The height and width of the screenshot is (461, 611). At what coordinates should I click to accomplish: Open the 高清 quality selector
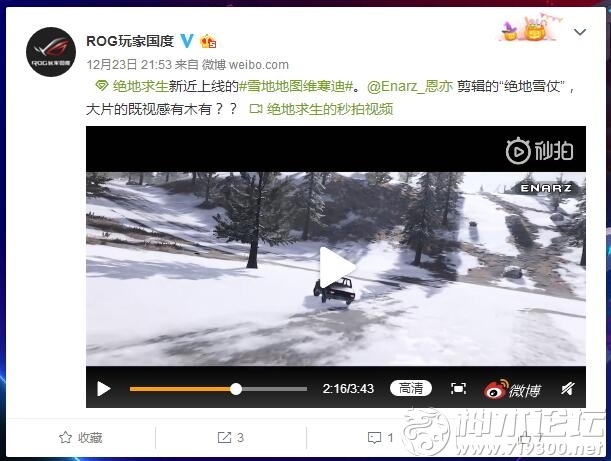click(x=411, y=388)
